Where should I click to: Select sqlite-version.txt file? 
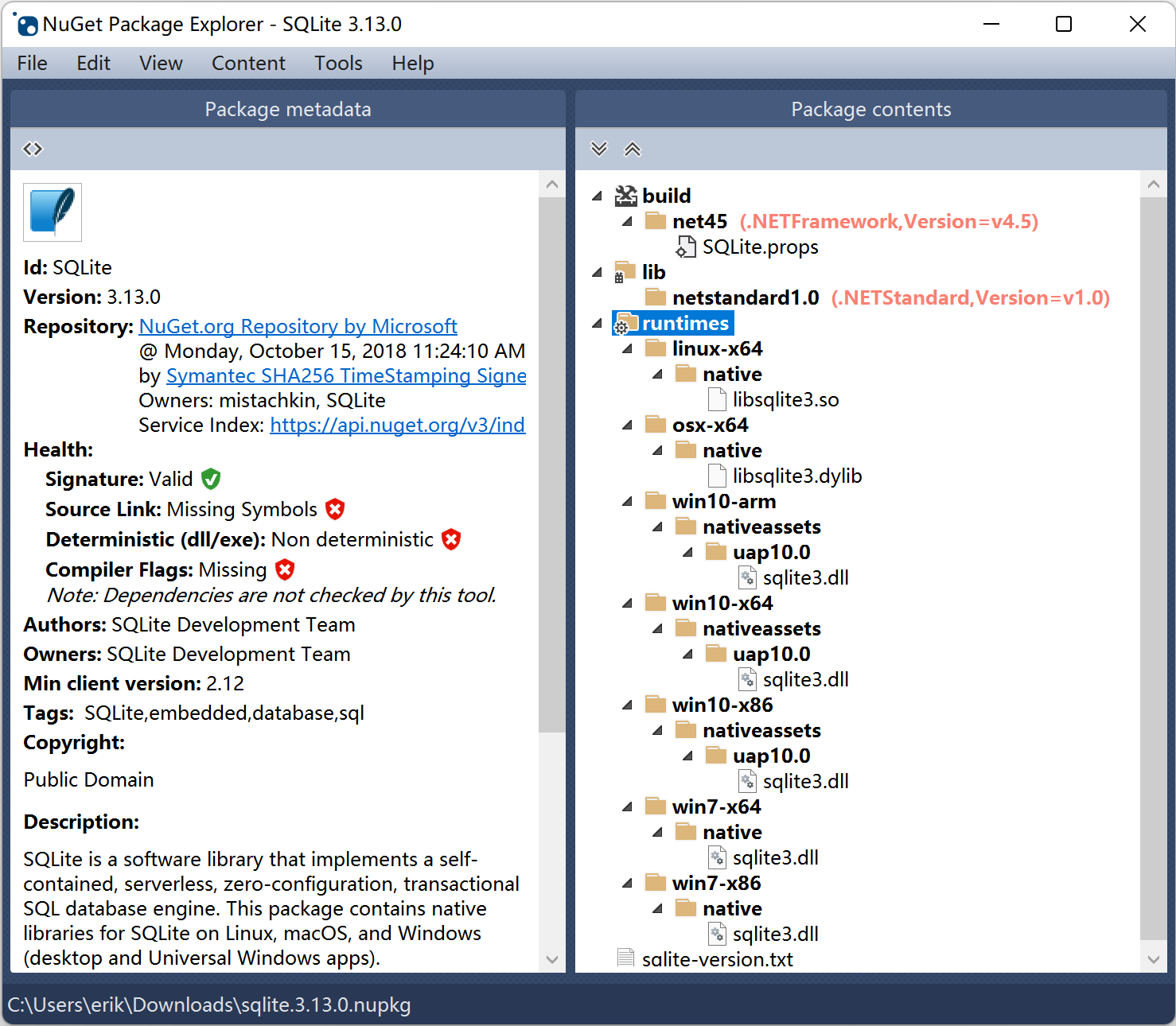click(x=717, y=959)
